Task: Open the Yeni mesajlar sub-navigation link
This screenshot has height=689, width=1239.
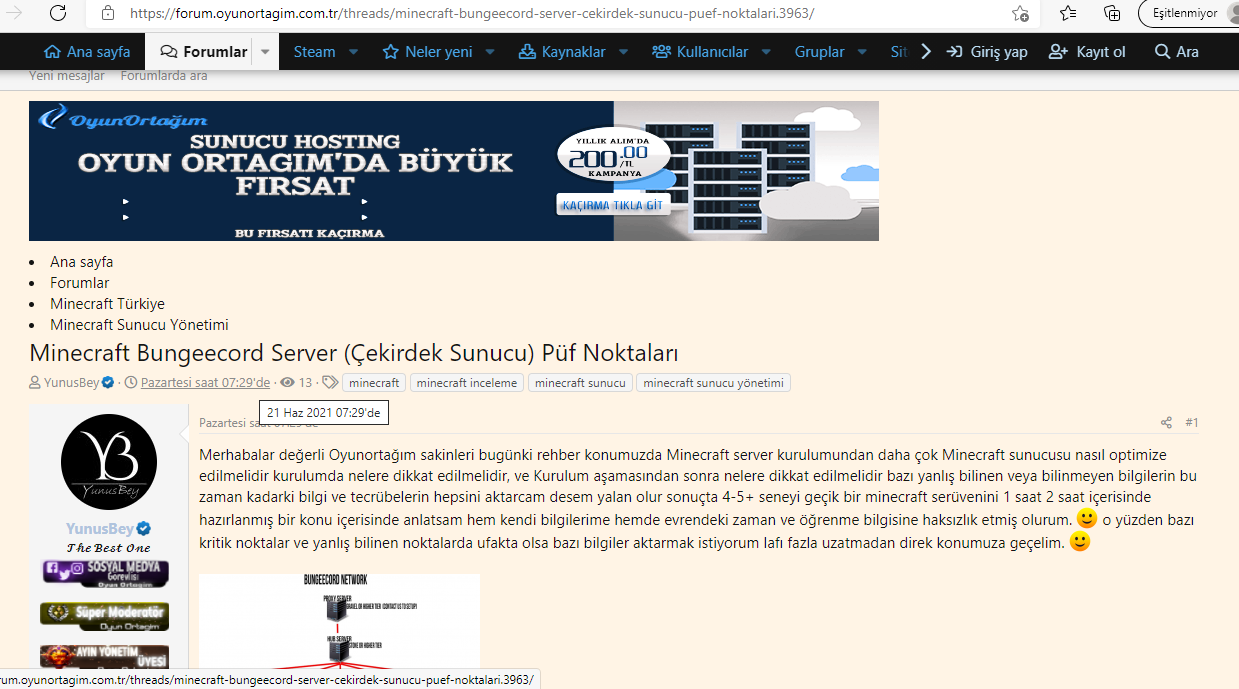Action: click(x=69, y=76)
